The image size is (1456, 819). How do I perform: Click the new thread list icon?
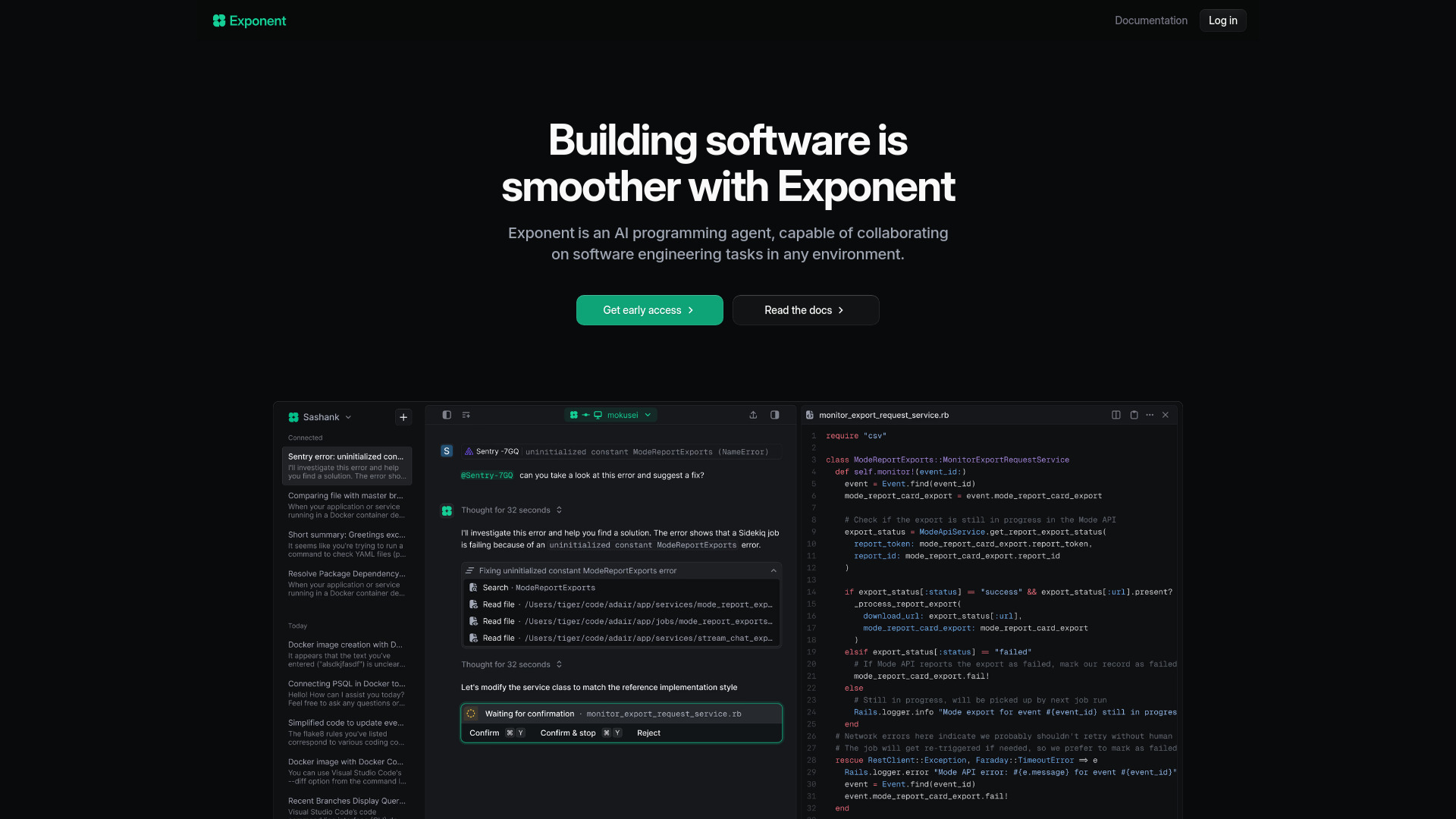tap(466, 415)
